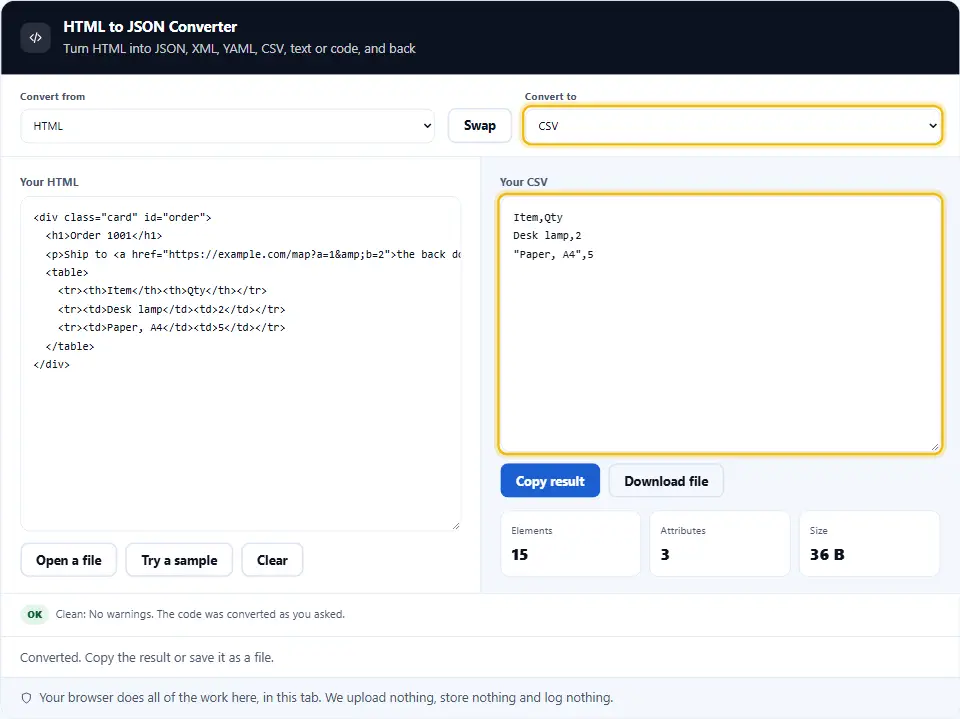Screen dimensions: 960x719
Task: Click the 'Converted. Copy the result' message
Action: tap(147, 658)
